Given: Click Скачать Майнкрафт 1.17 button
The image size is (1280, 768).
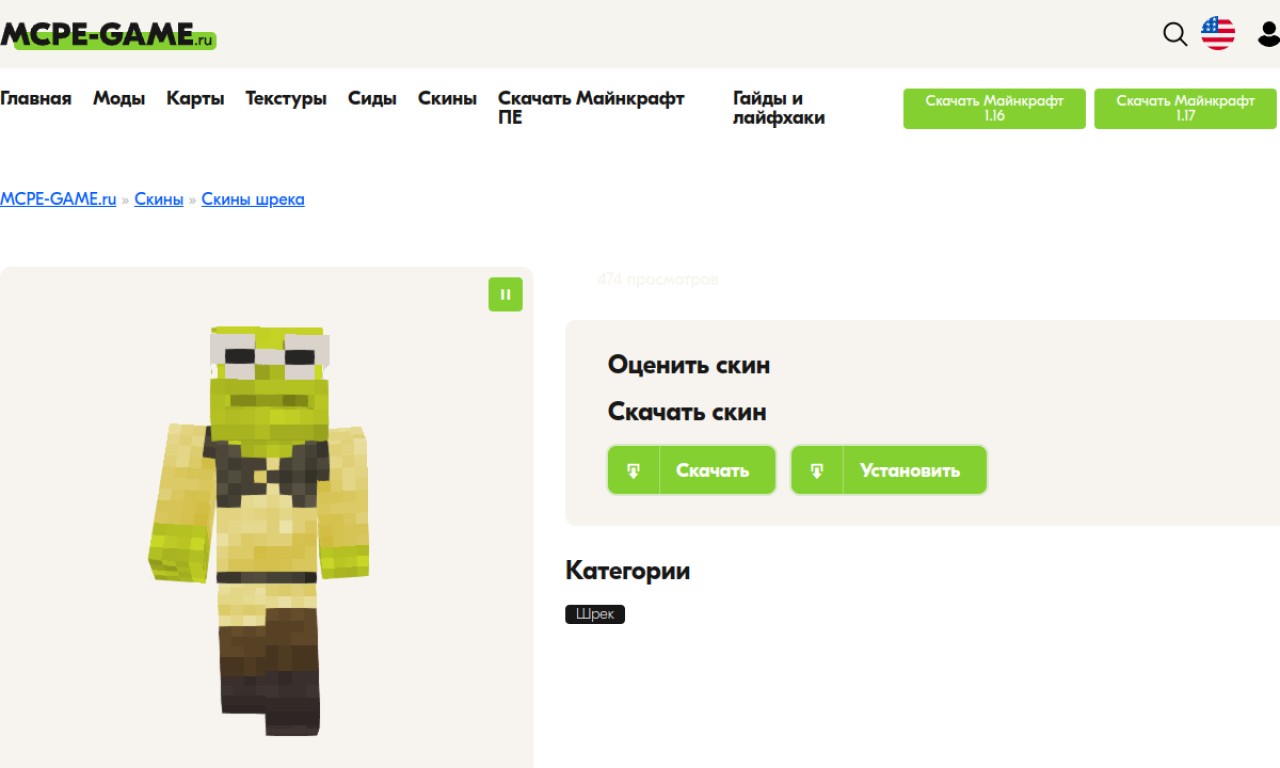Looking at the screenshot, I should coord(1185,108).
